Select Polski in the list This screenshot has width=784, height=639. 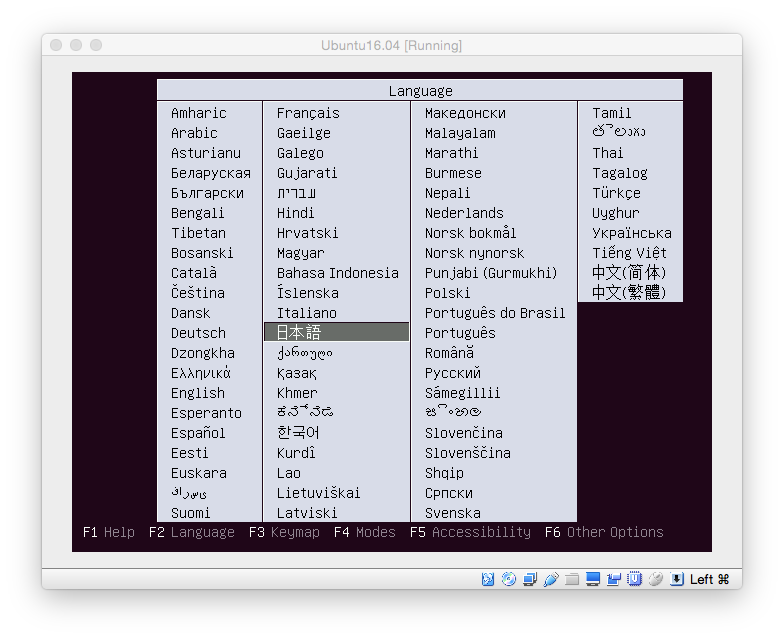click(448, 293)
